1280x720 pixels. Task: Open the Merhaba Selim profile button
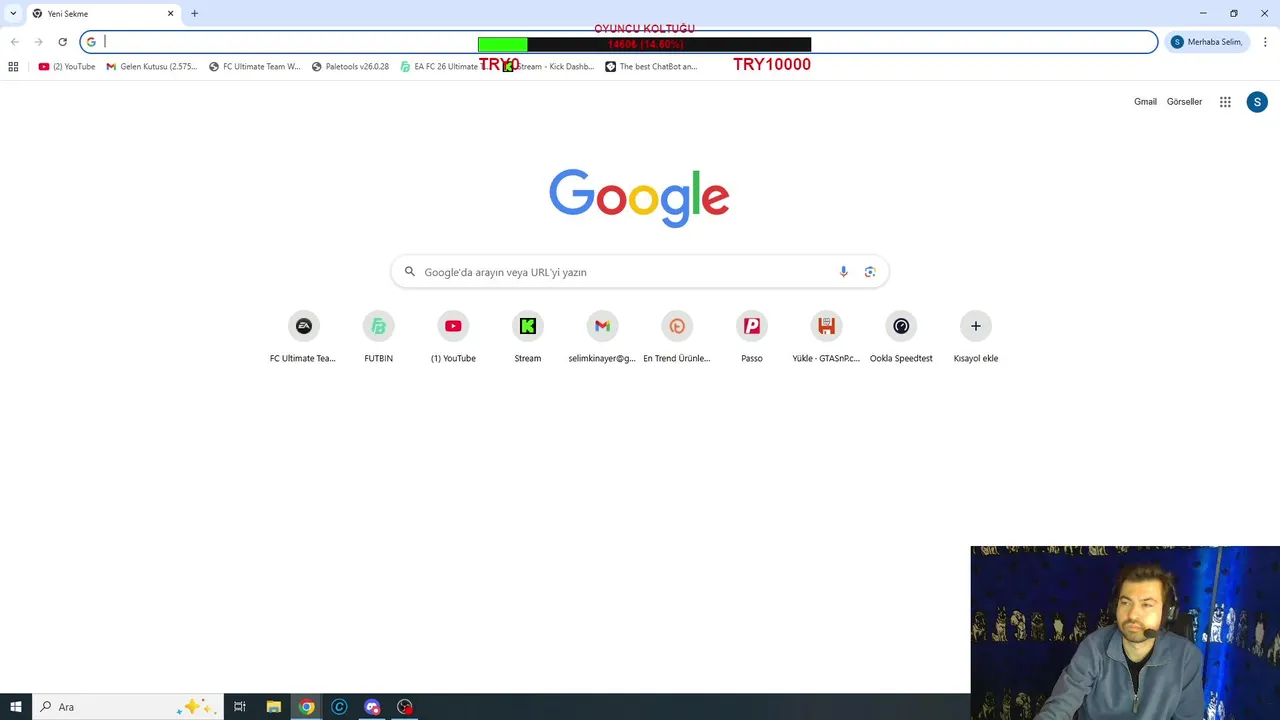coord(1207,42)
